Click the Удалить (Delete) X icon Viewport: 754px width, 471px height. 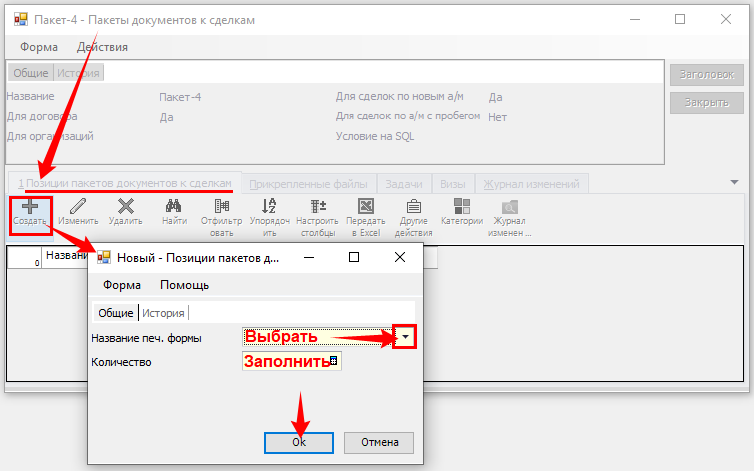pyautogui.click(x=125, y=206)
